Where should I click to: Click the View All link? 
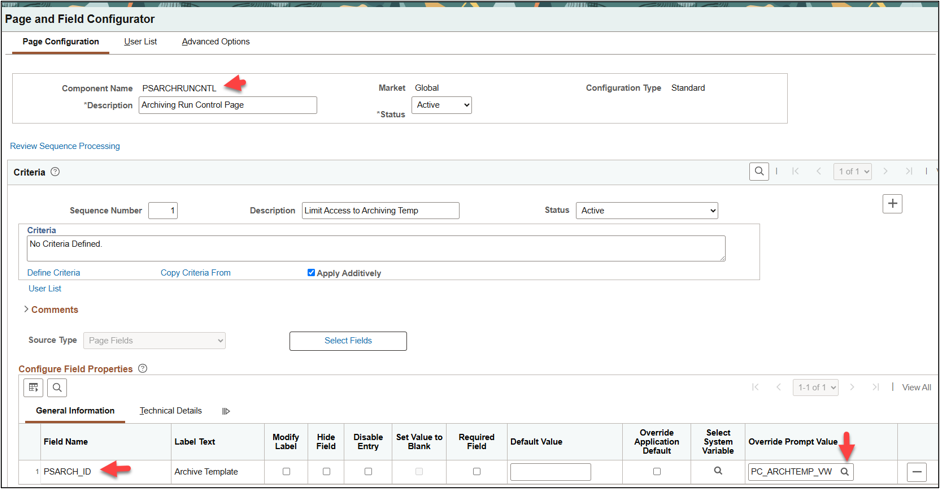[x=917, y=388]
